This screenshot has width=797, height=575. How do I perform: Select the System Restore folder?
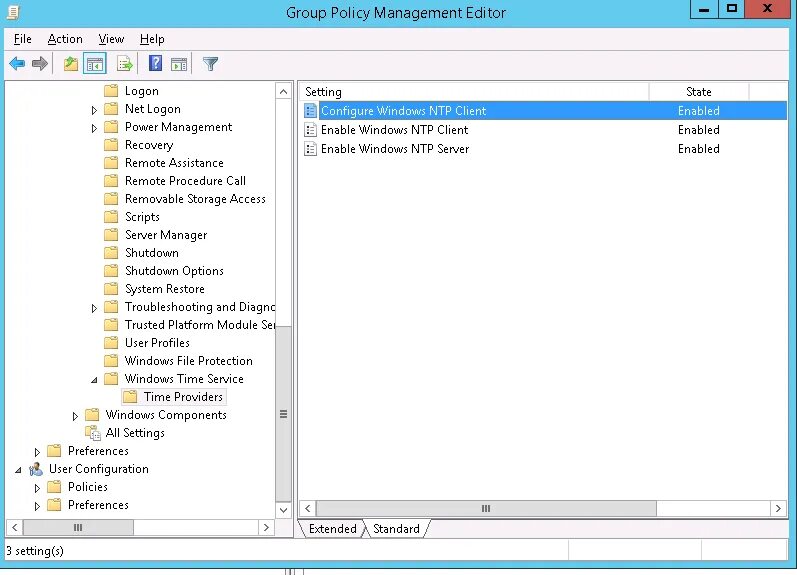click(x=165, y=289)
